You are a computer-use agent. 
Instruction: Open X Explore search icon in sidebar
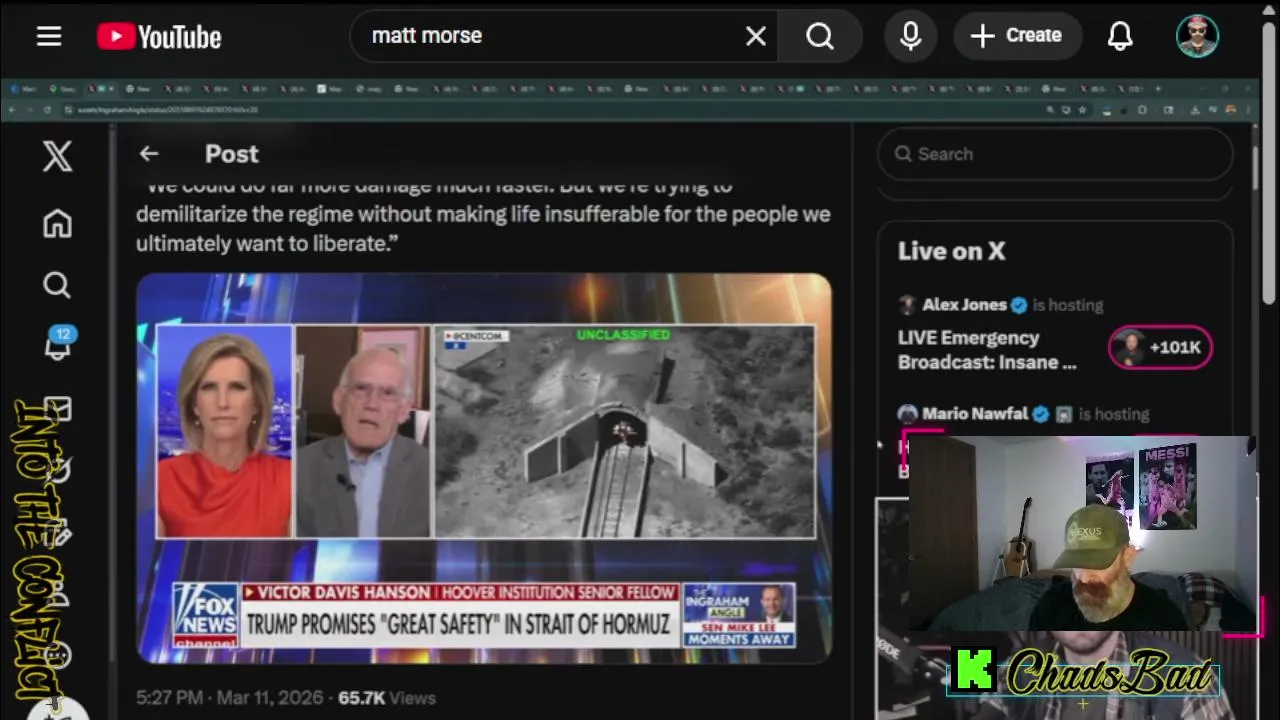tap(57, 285)
